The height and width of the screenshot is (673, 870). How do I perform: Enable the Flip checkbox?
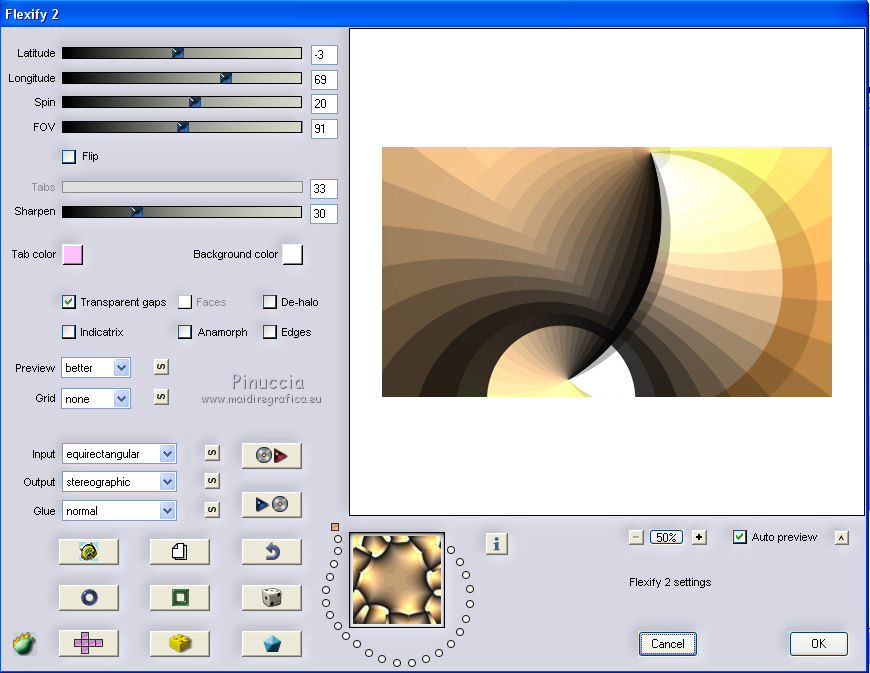tap(69, 156)
